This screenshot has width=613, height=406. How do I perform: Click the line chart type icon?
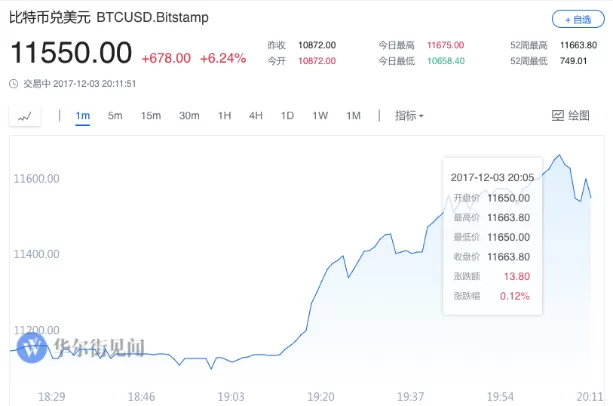[x=25, y=116]
